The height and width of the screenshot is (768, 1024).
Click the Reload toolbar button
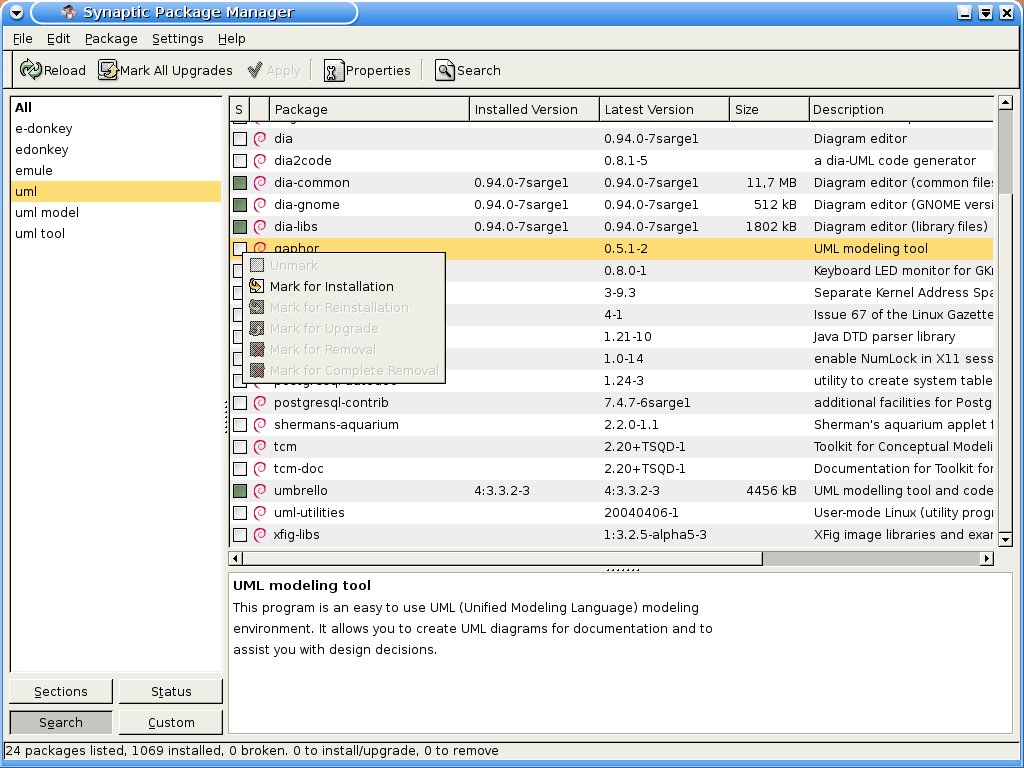point(53,70)
